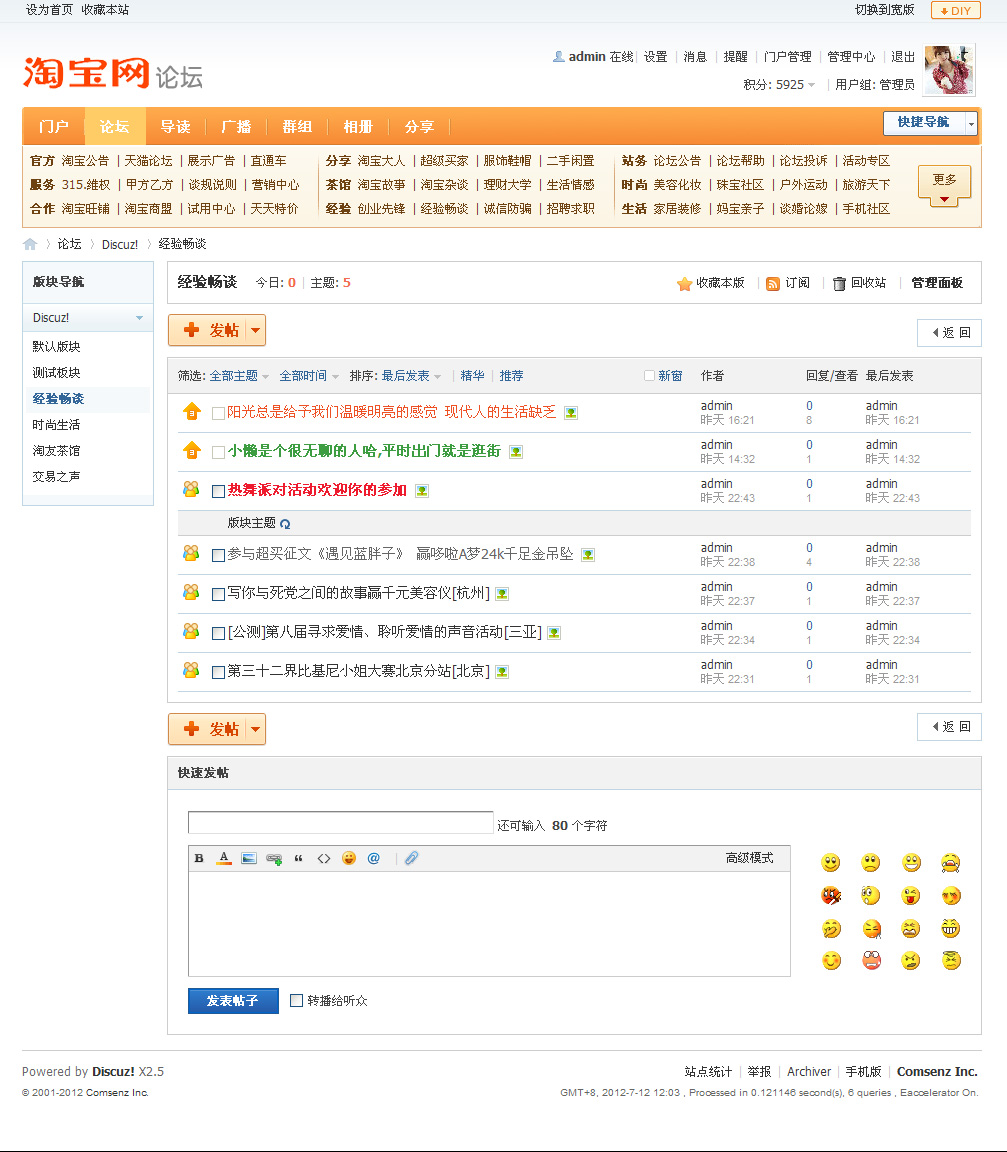
Task: Select 时尚生活 in the sidebar
Action: 57,425
